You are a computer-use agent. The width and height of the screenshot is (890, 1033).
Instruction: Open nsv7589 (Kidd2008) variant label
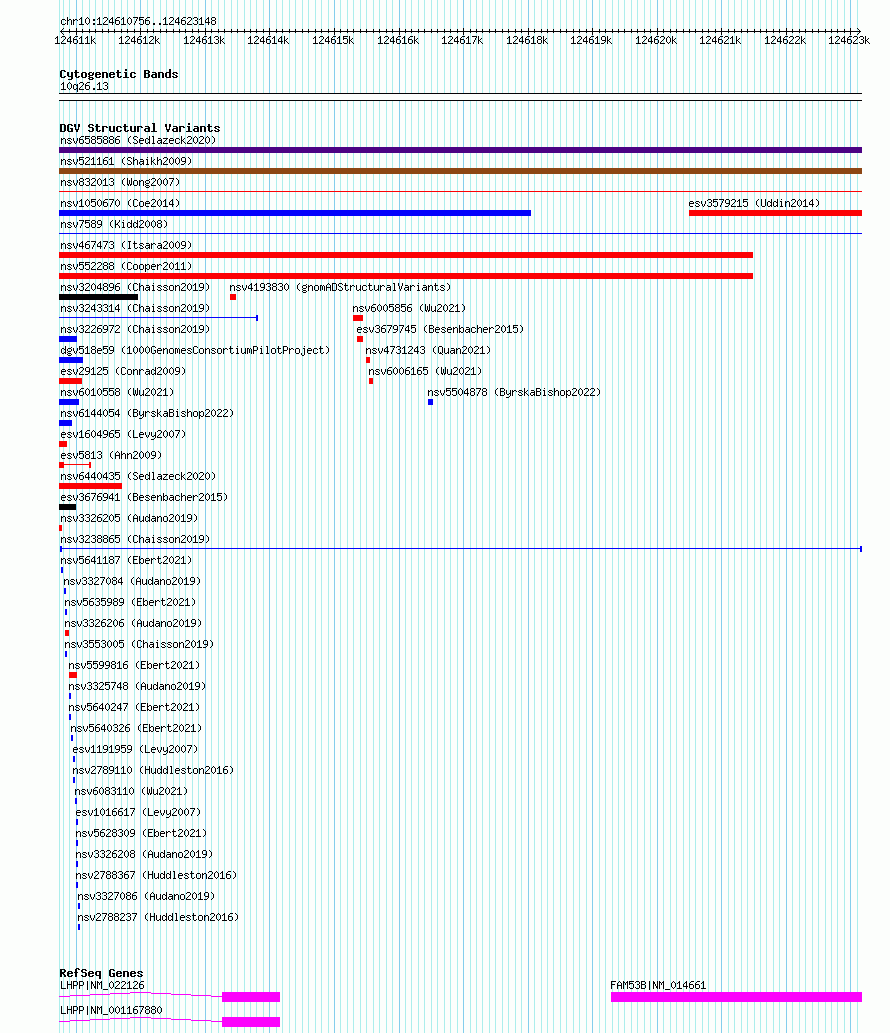click(x=114, y=225)
